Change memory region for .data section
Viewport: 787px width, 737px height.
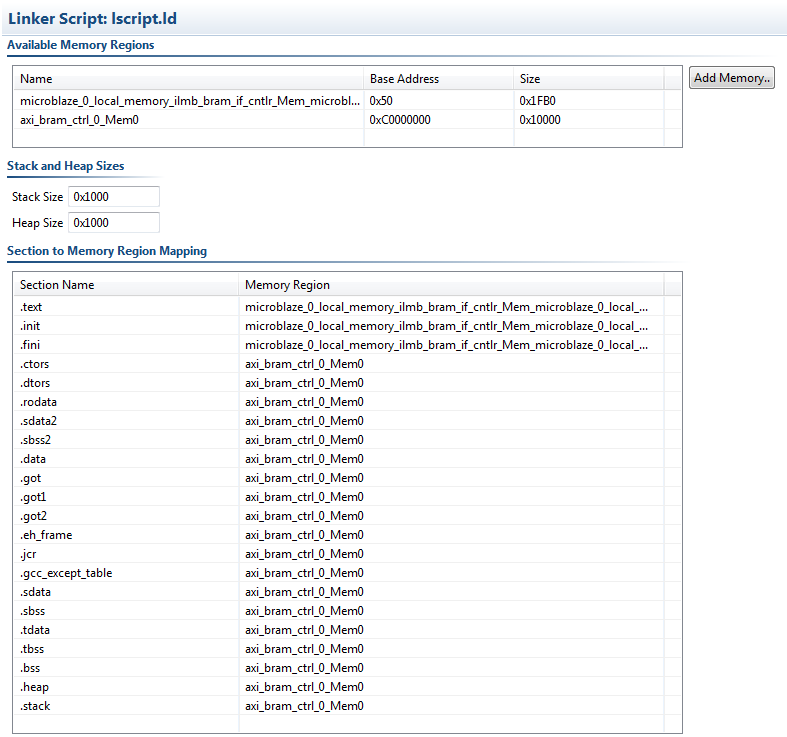coord(304,459)
